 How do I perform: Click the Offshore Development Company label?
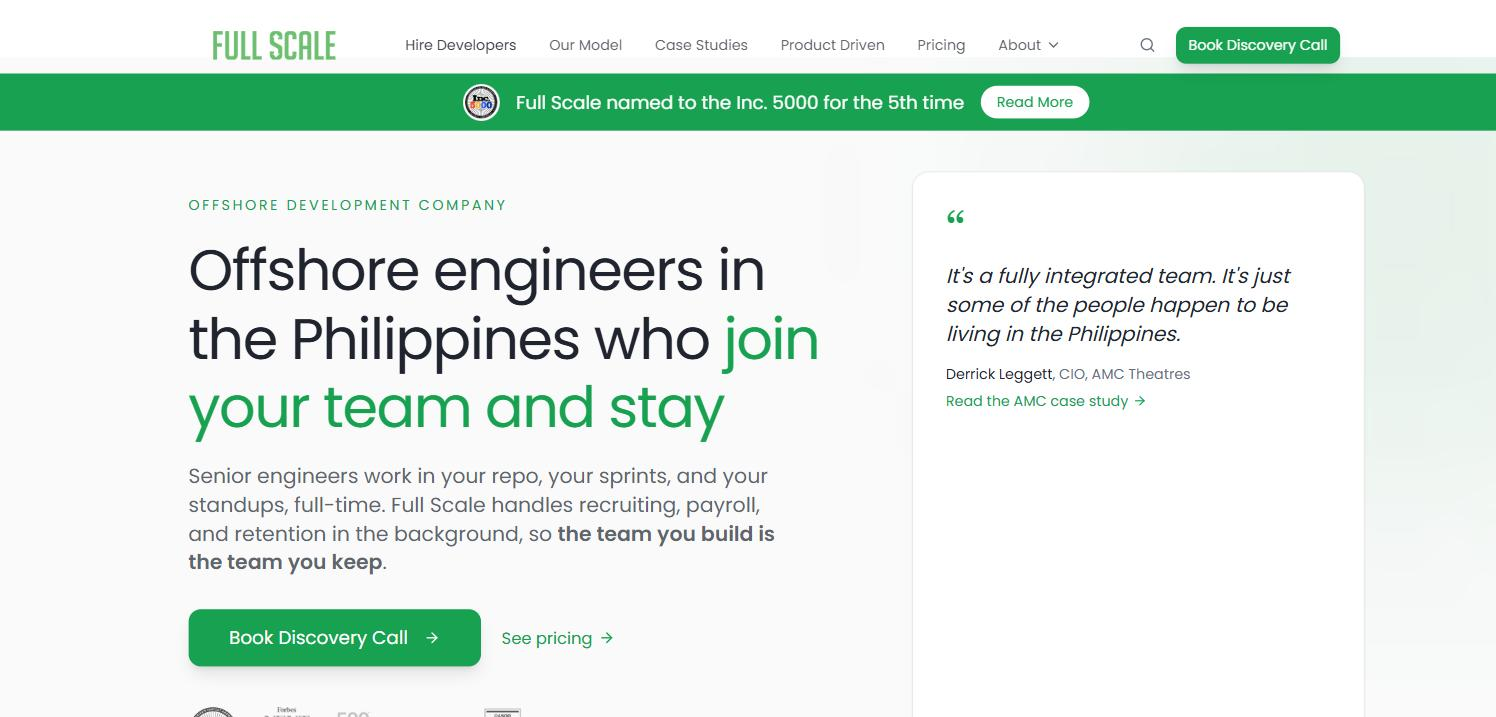pos(348,205)
